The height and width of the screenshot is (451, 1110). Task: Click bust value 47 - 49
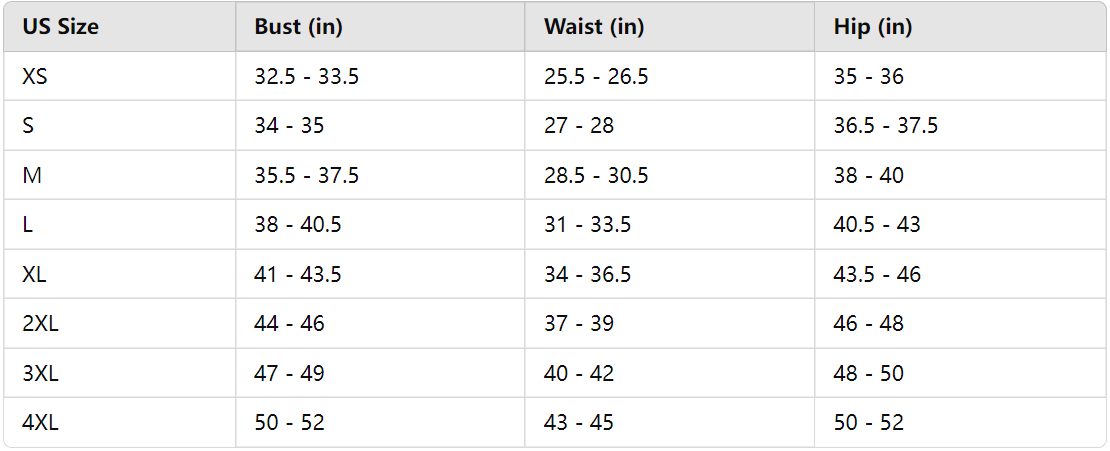[x=289, y=374]
